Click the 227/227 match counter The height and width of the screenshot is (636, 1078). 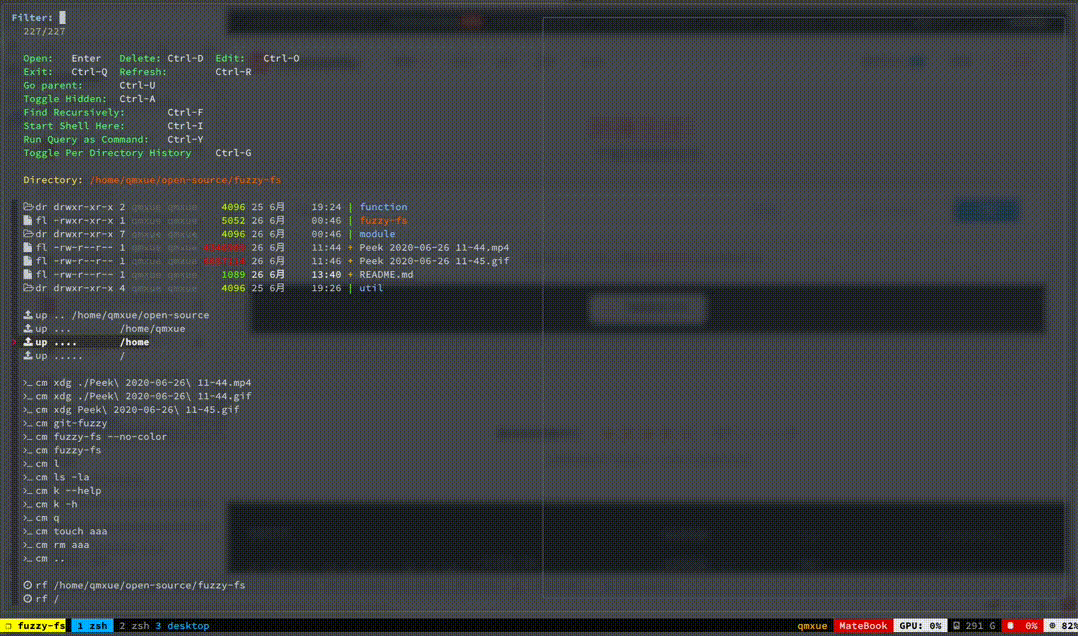coord(44,31)
